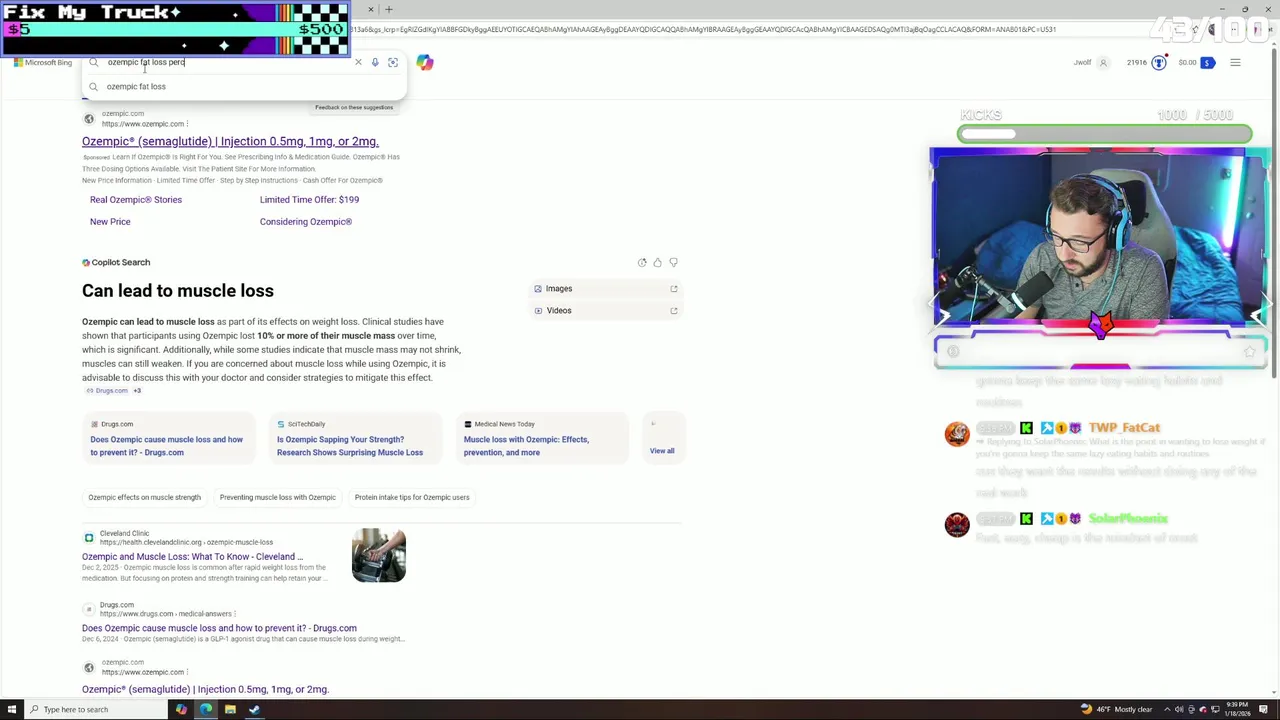Select Preventing muscle loss with Ozempic chip

[278, 498]
